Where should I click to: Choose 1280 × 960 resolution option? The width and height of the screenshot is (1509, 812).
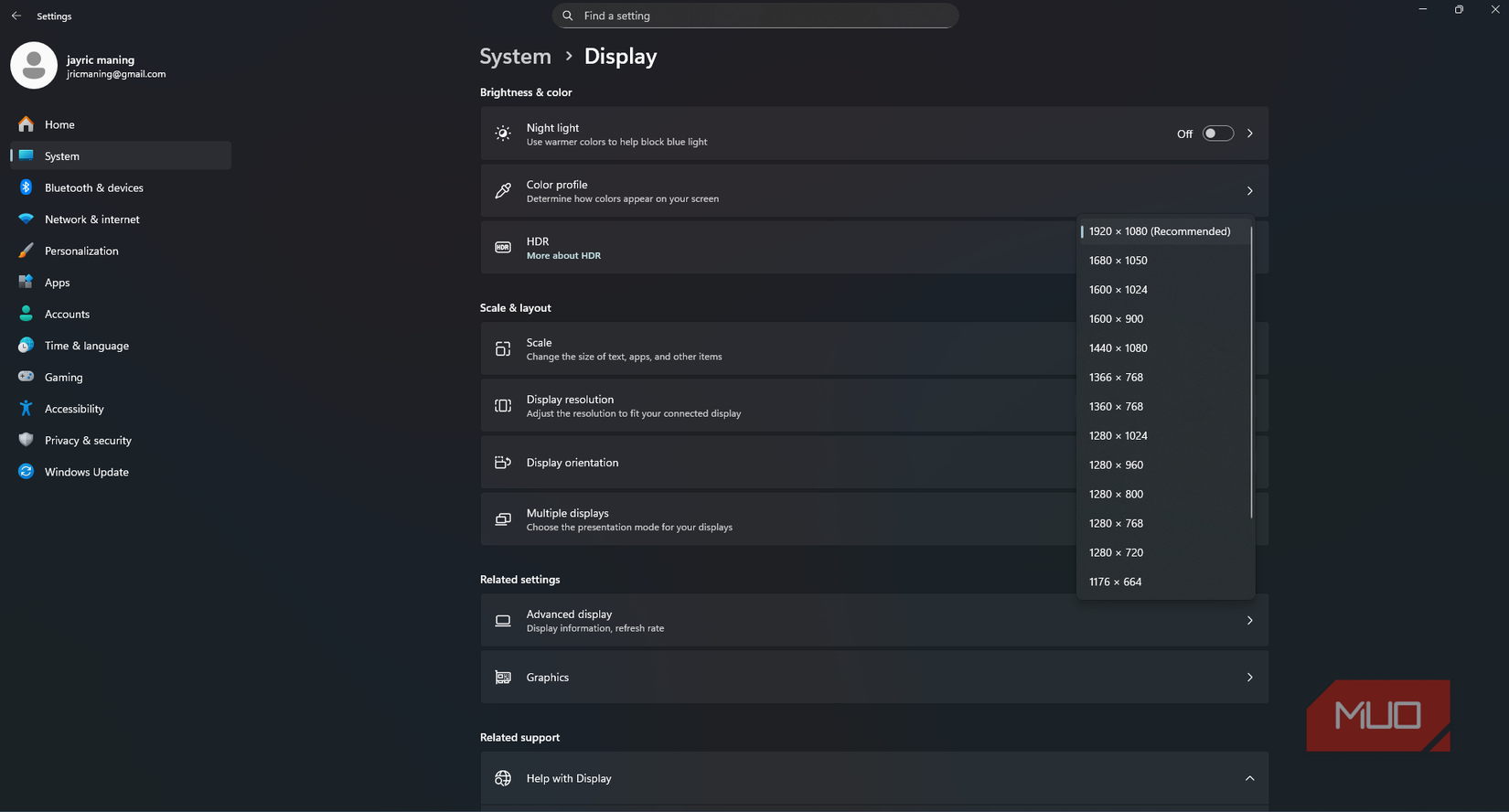[1164, 465]
